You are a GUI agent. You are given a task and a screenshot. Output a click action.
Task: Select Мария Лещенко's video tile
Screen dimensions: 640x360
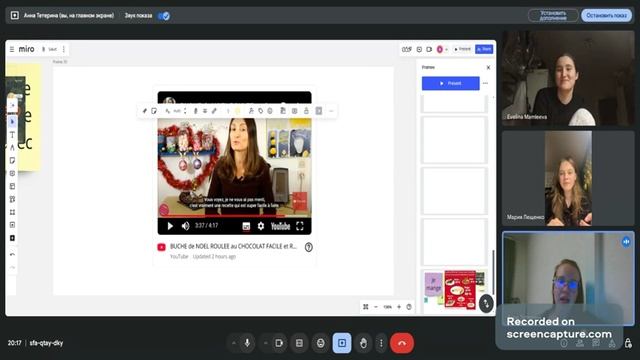coord(568,178)
